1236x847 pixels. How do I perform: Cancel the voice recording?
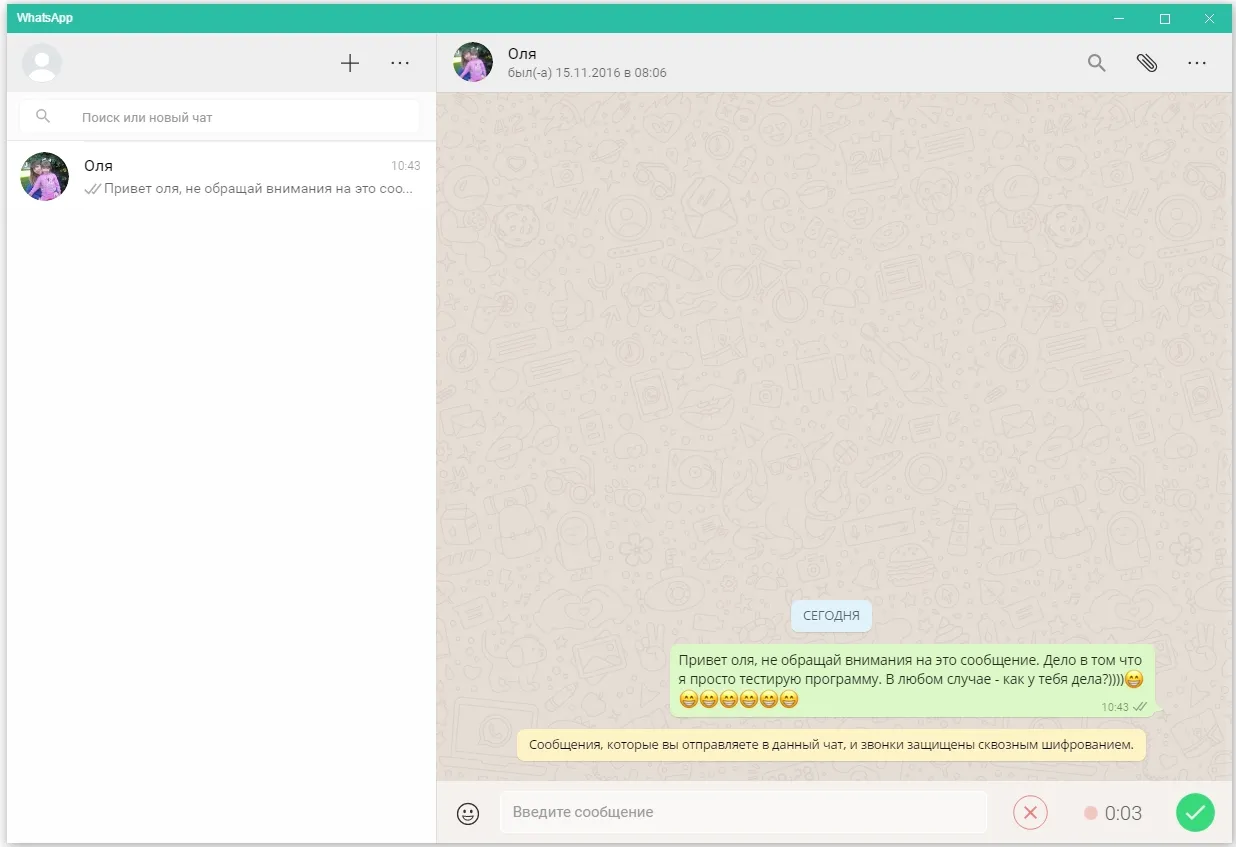point(1030,812)
